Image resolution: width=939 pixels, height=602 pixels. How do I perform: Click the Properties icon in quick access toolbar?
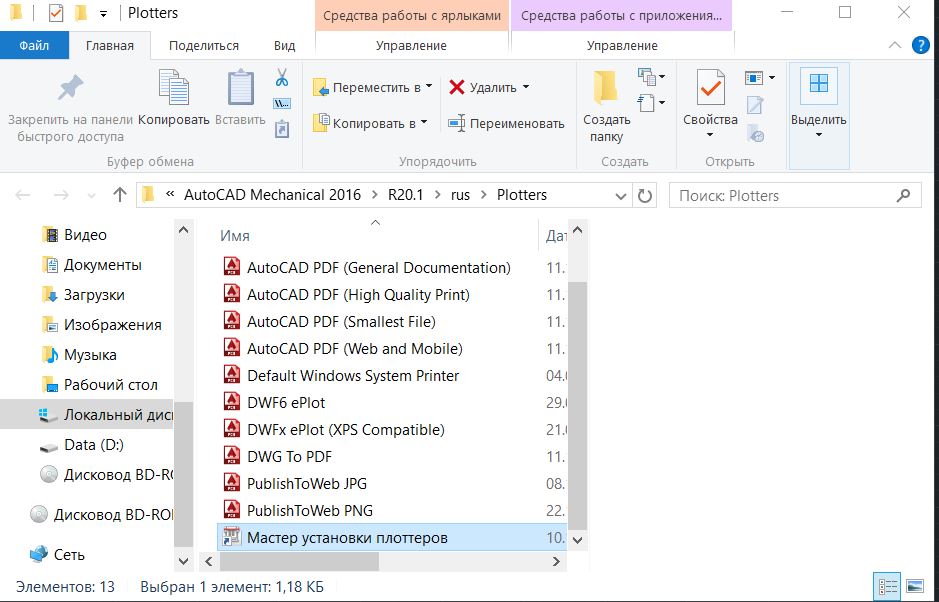click(56, 13)
